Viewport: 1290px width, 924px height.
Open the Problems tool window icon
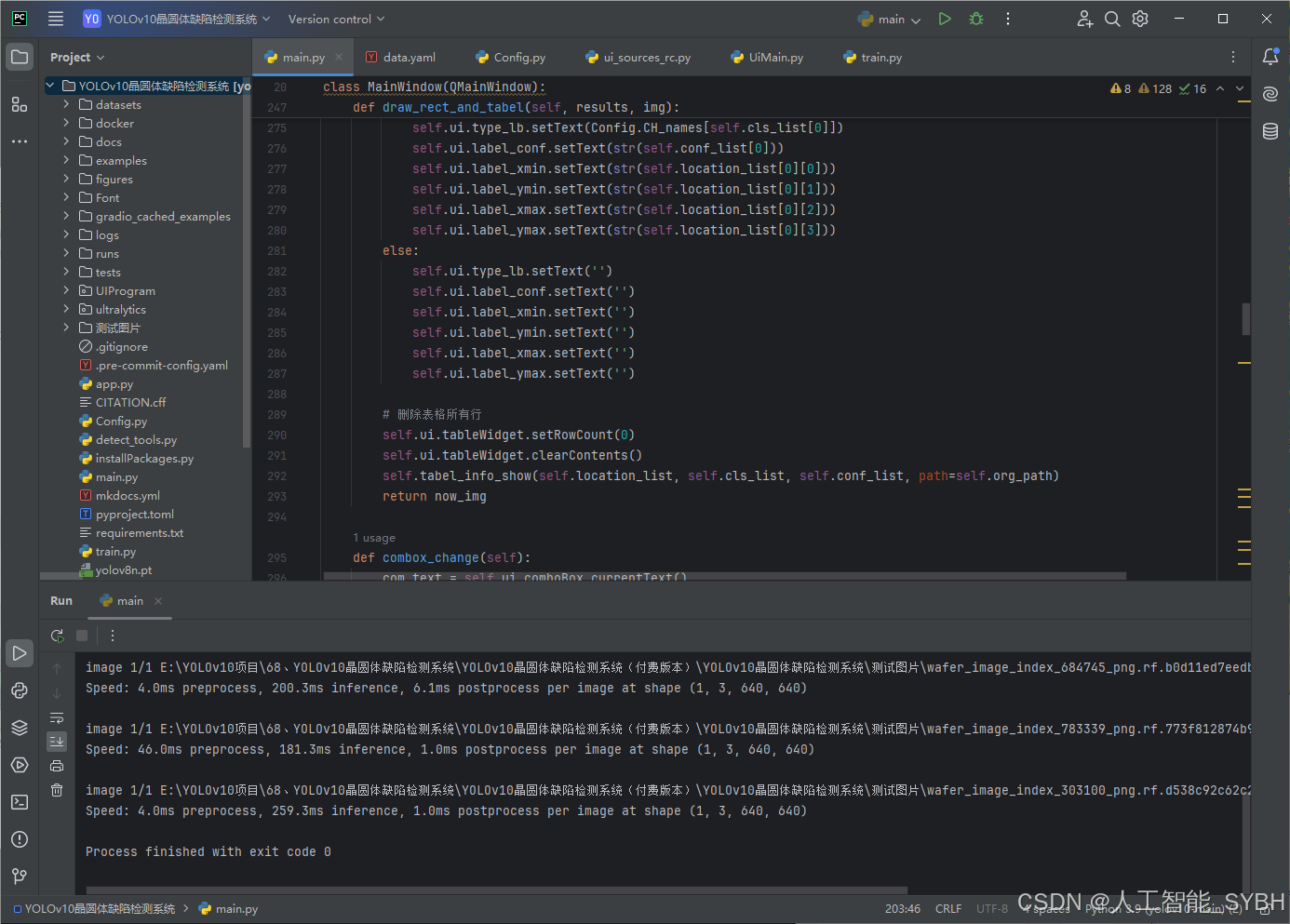click(20, 839)
